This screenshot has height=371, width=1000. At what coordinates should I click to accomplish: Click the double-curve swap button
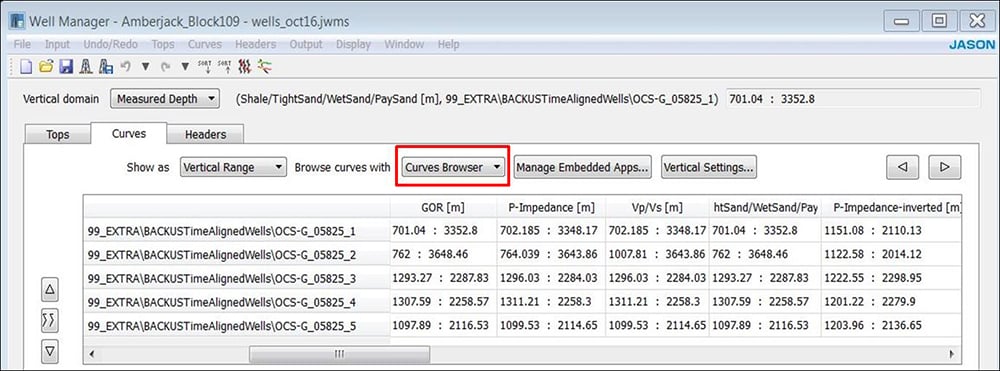(x=50, y=320)
